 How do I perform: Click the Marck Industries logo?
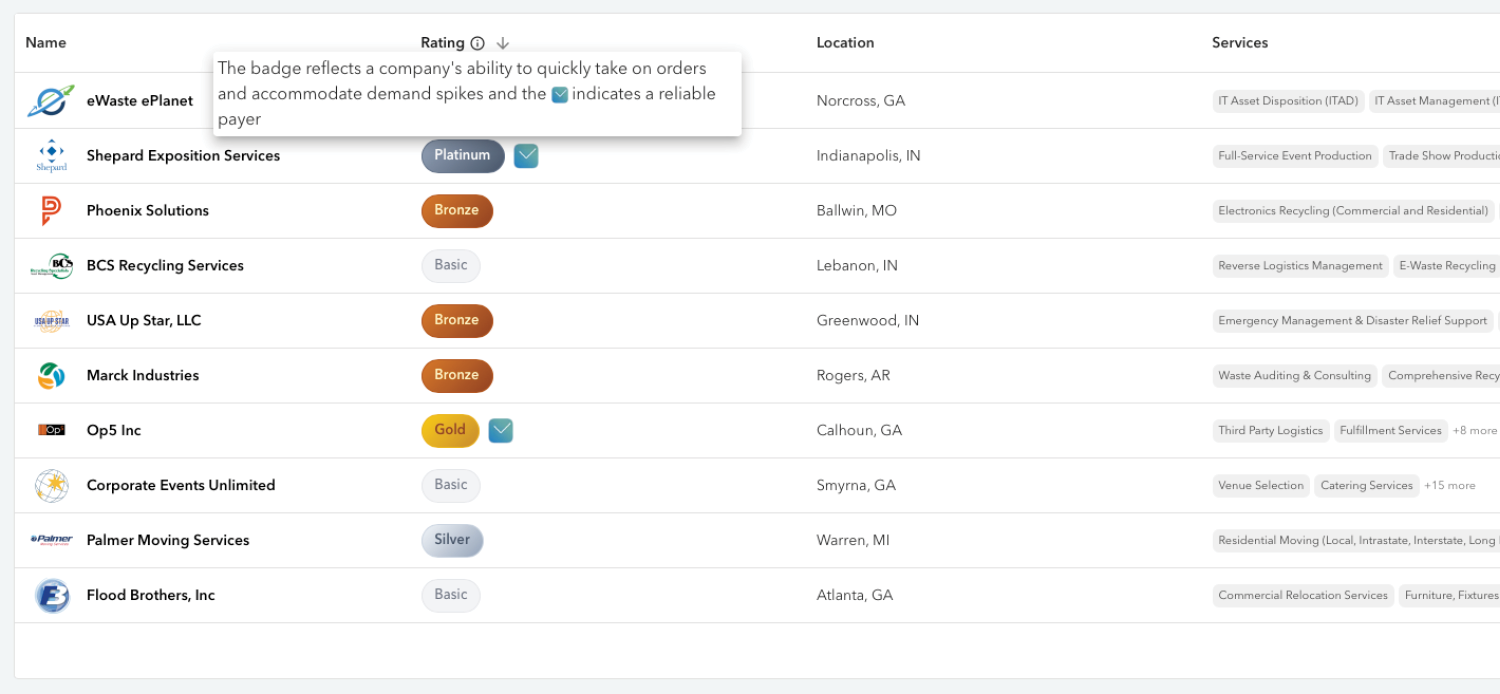(51, 376)
